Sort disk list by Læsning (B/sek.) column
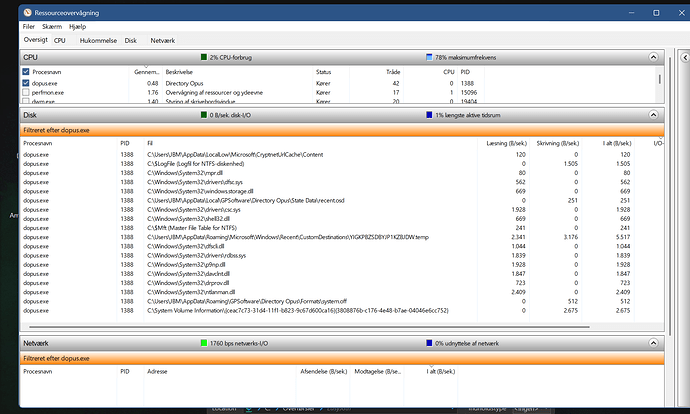Screen dimensions: 690x414 503,143
